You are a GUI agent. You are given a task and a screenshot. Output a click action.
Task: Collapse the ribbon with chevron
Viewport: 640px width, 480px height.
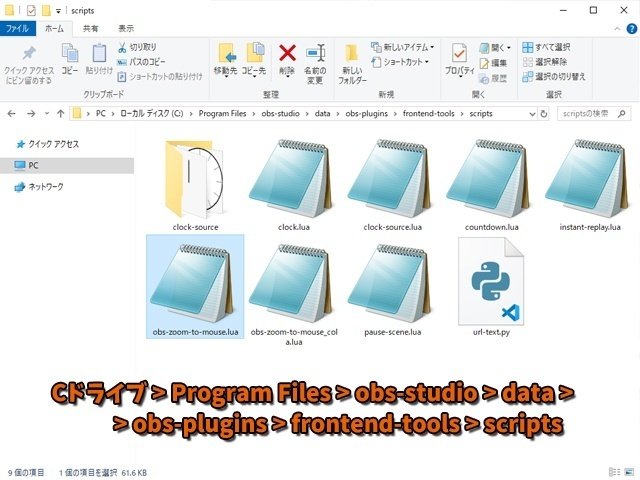[617, 29]
